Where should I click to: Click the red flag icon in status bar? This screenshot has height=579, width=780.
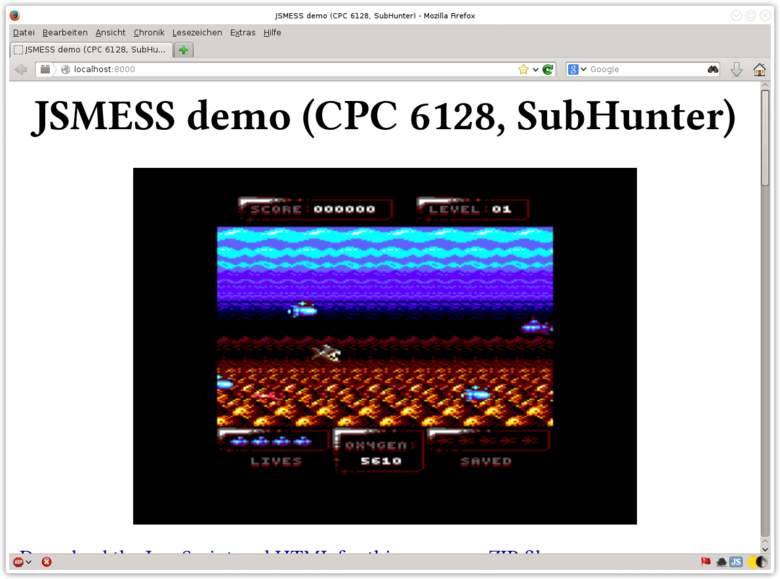(x=705, y=562)
